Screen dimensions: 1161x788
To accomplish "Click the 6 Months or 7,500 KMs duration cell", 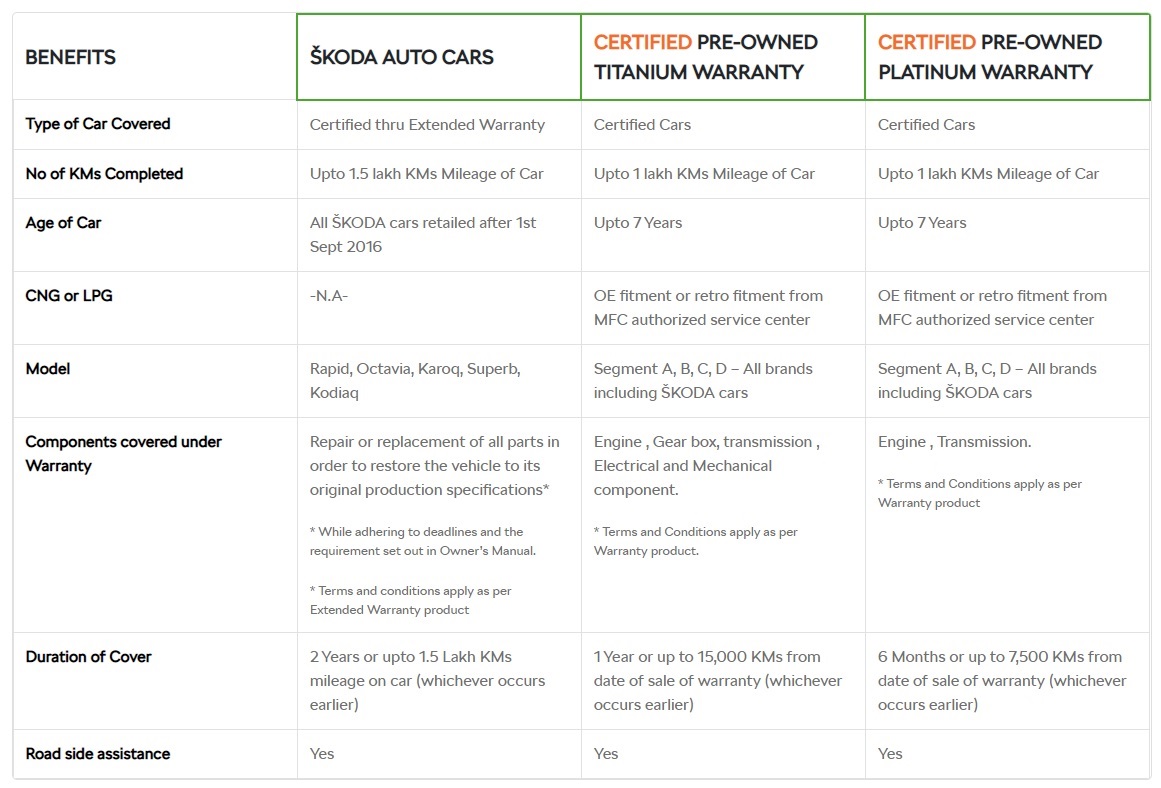I will (x=1001, y=680).
